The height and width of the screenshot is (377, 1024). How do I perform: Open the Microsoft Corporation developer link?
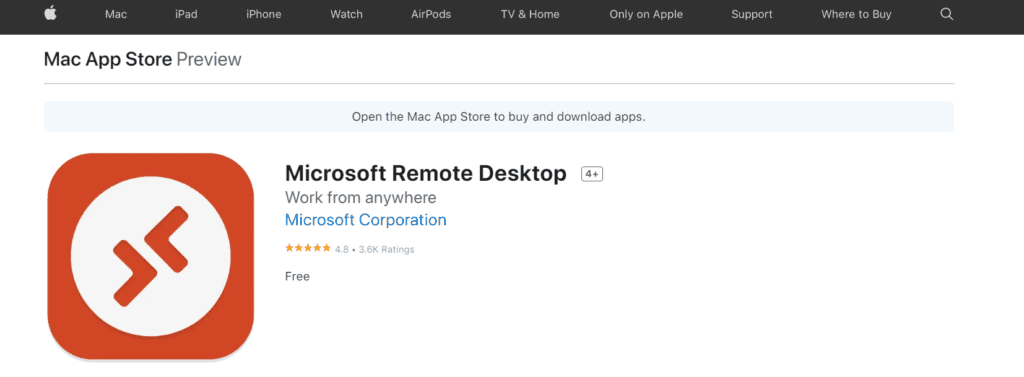coord(366,220)
